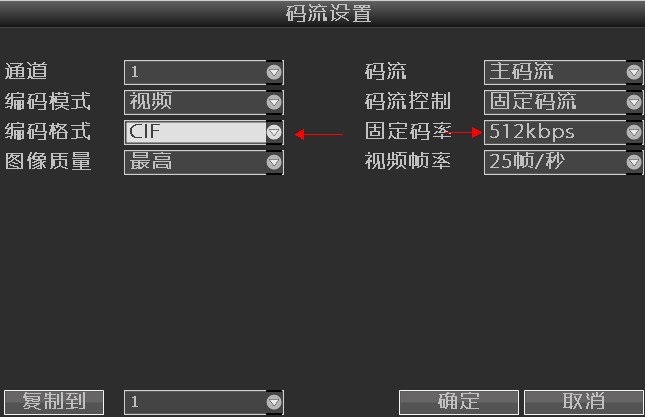Open the 码流控制 dropdown arrow
Image resolution: width=645 pixels, height=417 pixels.
[x=634, y=102]
